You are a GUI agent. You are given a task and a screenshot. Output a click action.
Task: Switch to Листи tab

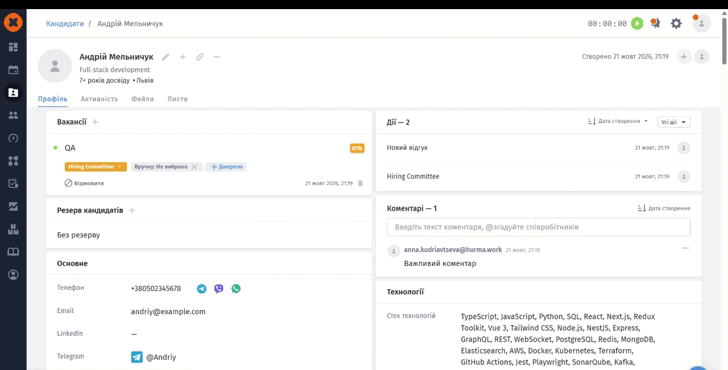177,99
